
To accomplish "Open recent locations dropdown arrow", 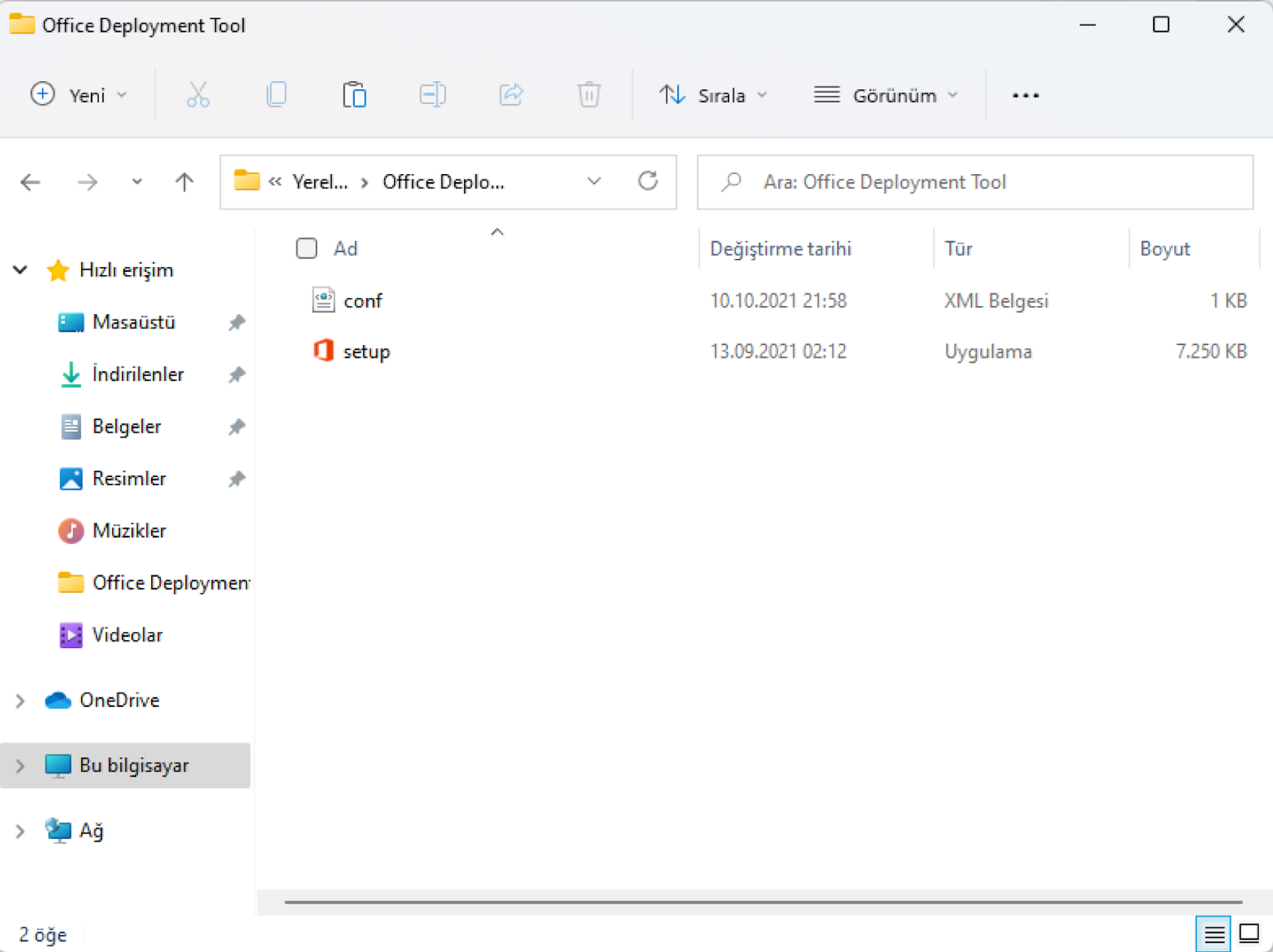I will [137, 182].
